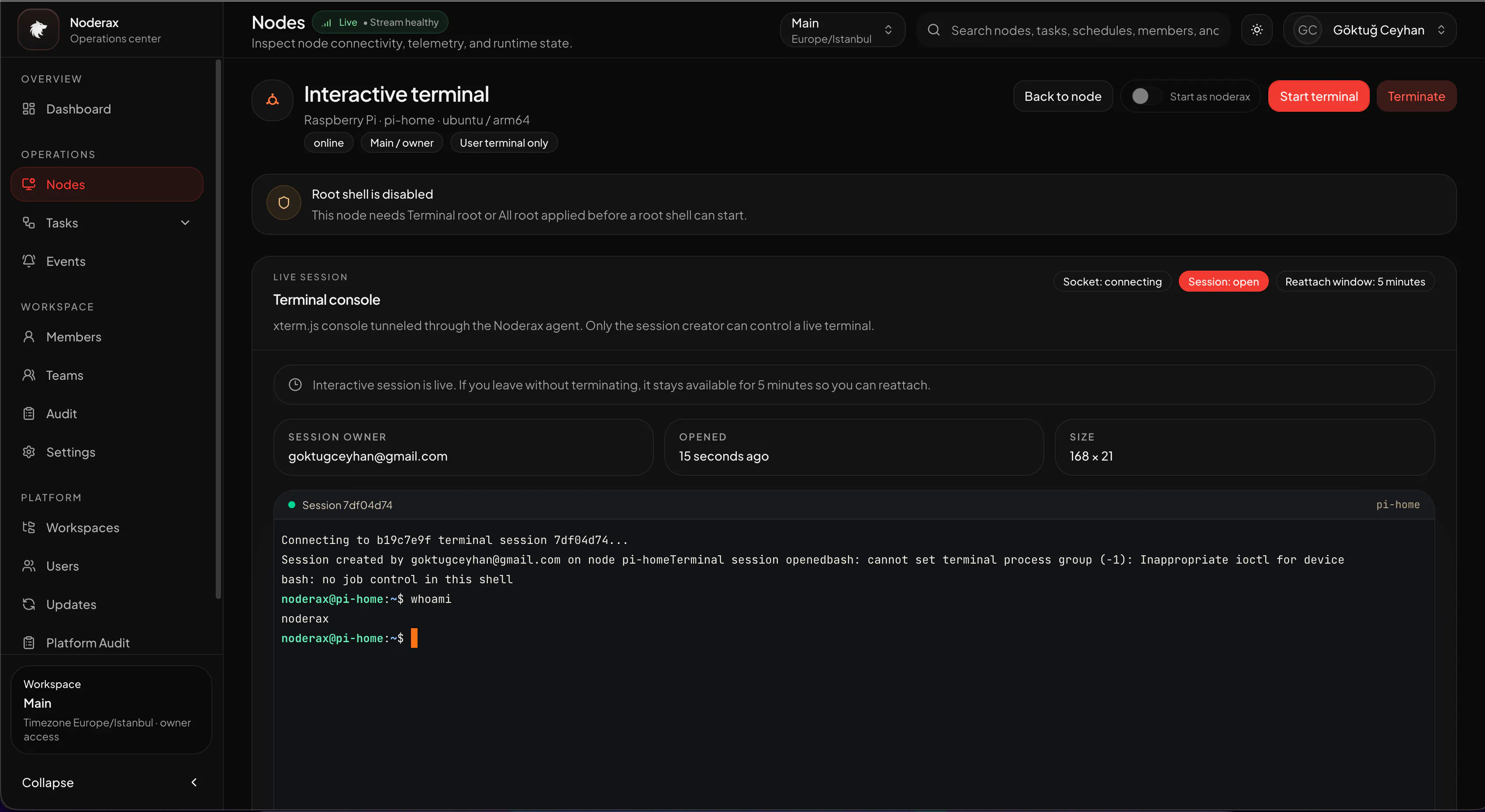This screenshot has width=1485, height=812.
Task: Click the Reattach window: 5 minutes pill
Action: (1355, 282)
